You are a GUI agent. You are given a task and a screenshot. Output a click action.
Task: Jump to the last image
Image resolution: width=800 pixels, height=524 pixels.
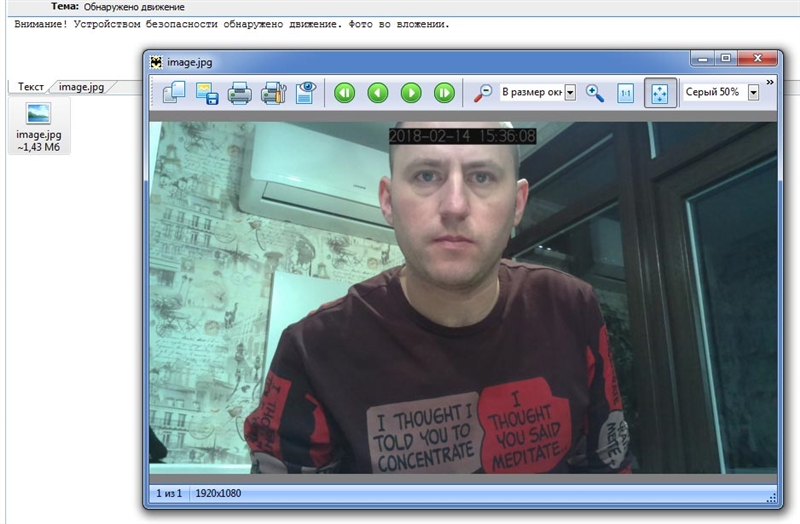[x=444, y=93]
